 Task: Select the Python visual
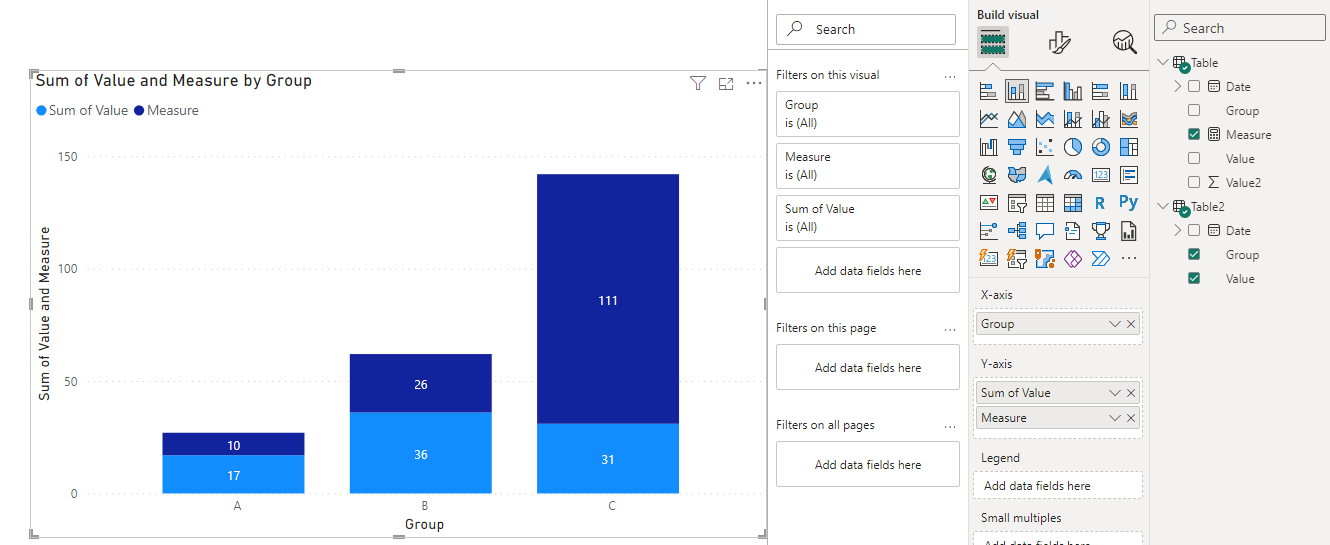click(1129, 203)
